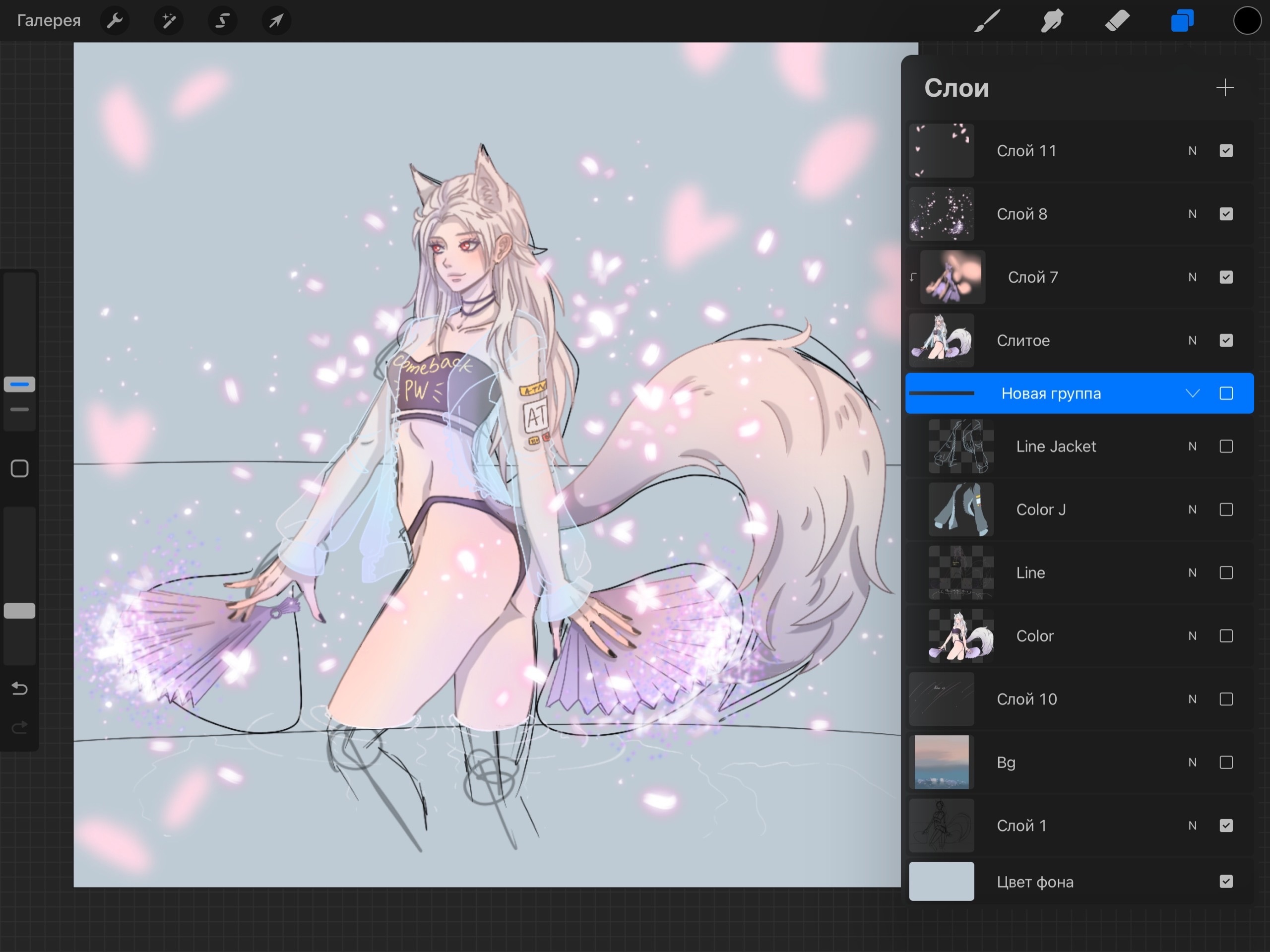Viewport: 1270px width, 952px height.
Task: Open blend mode N of Слой 8
Action: [1193, 214]
